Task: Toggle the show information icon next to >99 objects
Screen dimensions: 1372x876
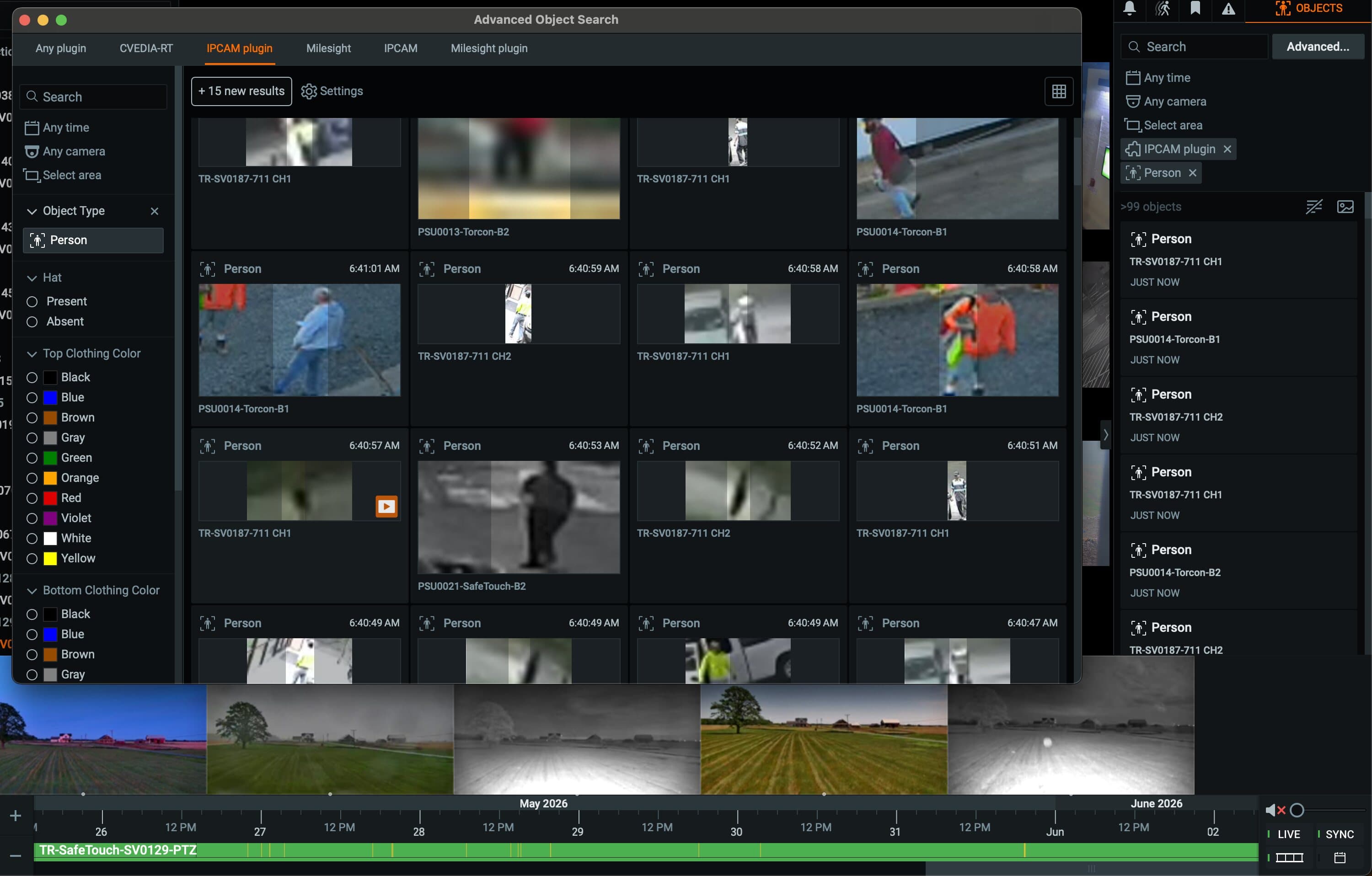Action: coord(1314,207)
